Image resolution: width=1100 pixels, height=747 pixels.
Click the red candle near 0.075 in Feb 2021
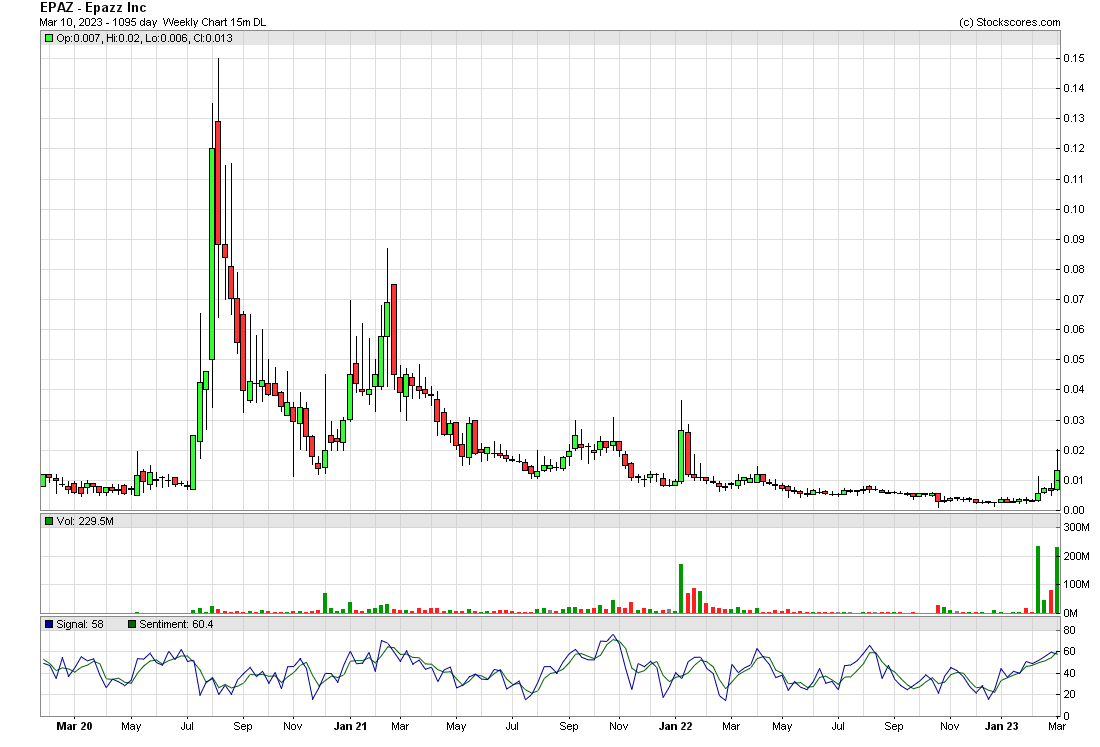coord(394,331)
